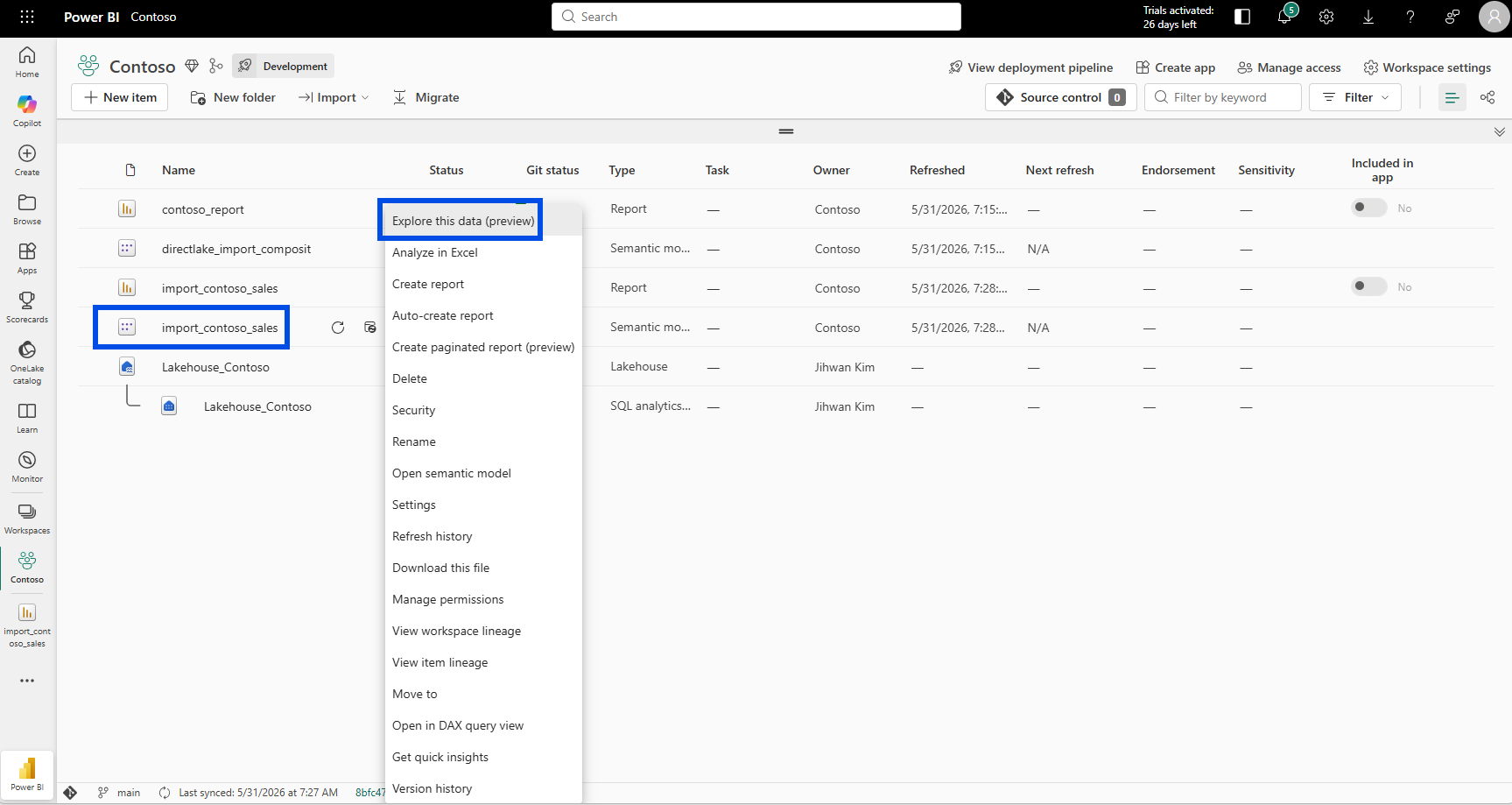Choose Download this file
The height and width of the screenshot is (805, 1512).
point(441,568)
